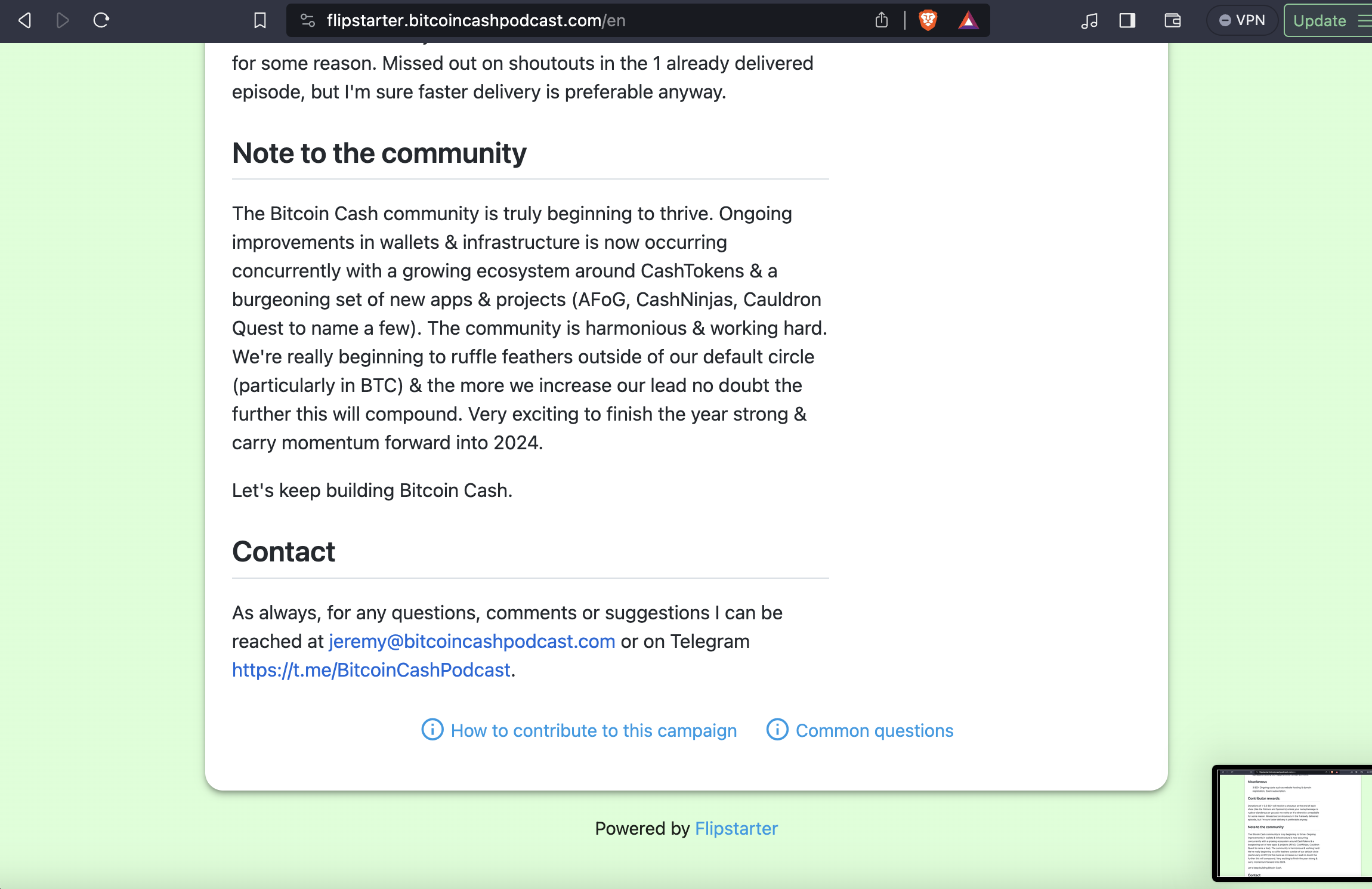Open jeremy@bitcoincashpodcast.com email link
This screenshot has width=1372, height=889.
471,641
